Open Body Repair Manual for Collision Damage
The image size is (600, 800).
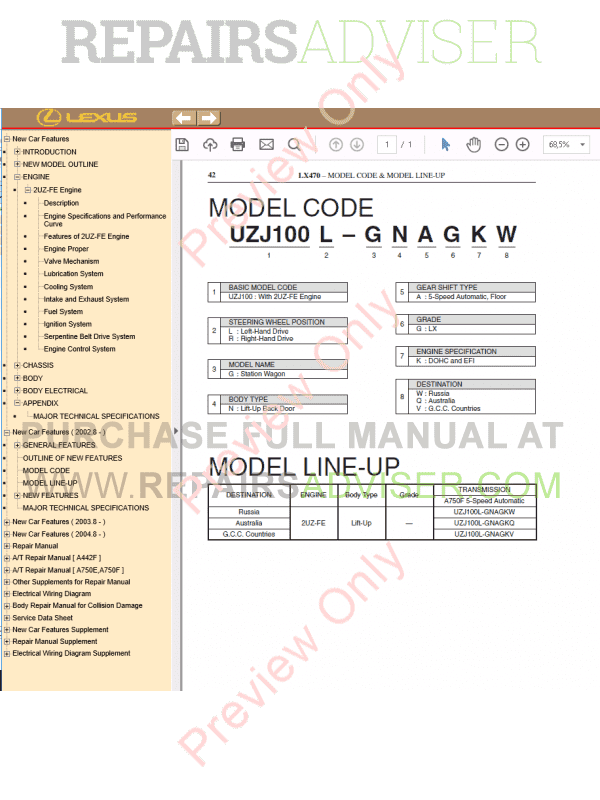tap(78, 606)
